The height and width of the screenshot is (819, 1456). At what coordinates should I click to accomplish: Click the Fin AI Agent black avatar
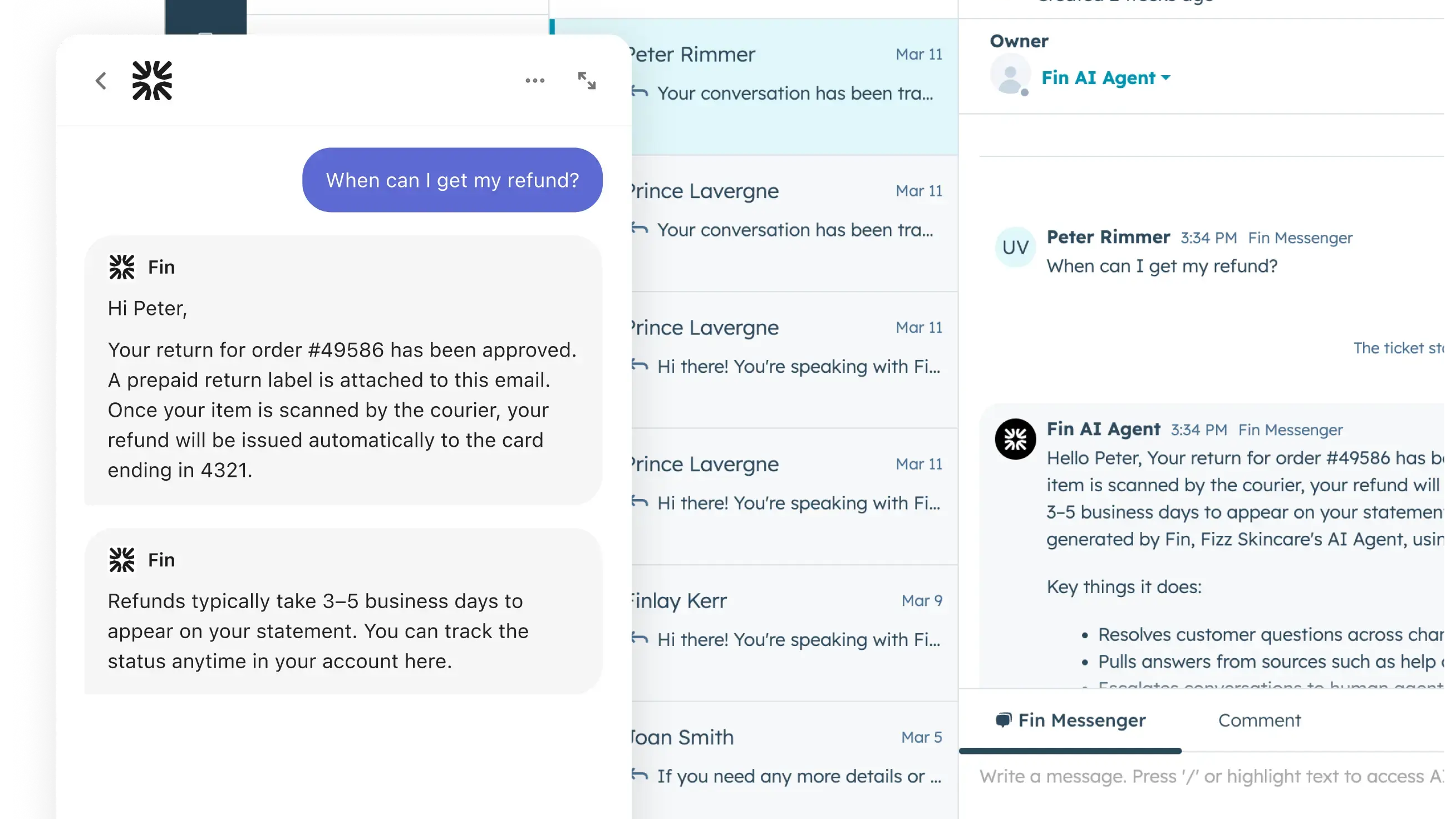pos(1015,439)
